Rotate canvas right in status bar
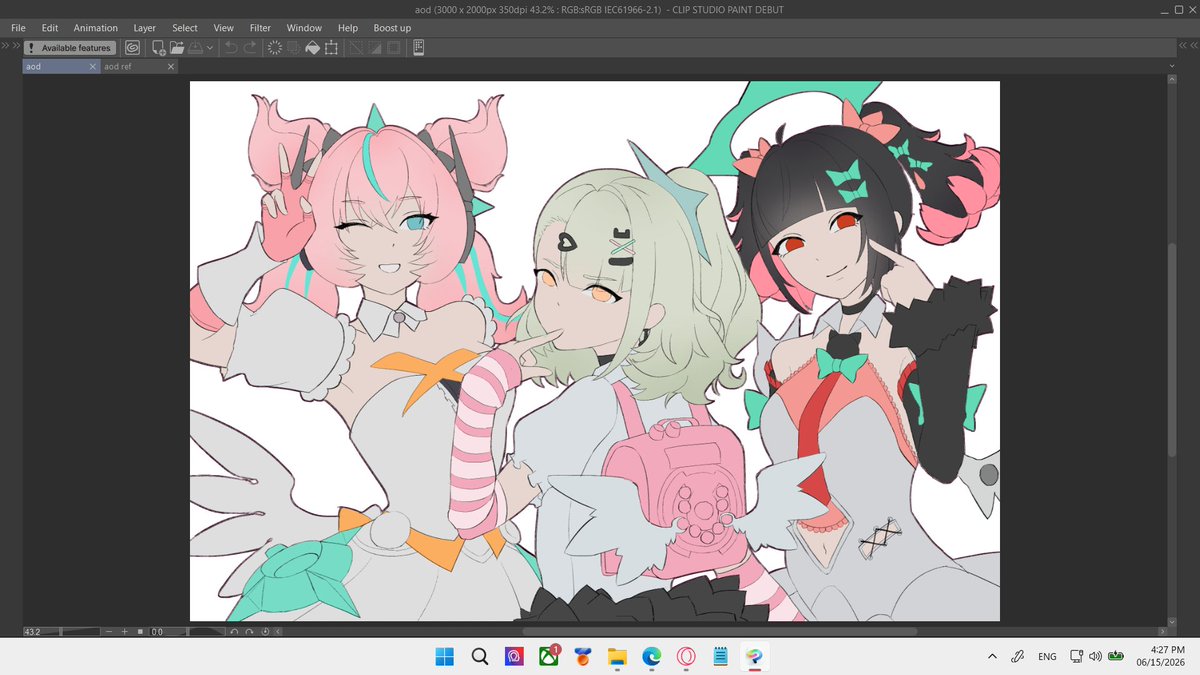Viewport: 1200px width, 675px height. point(249,632)
